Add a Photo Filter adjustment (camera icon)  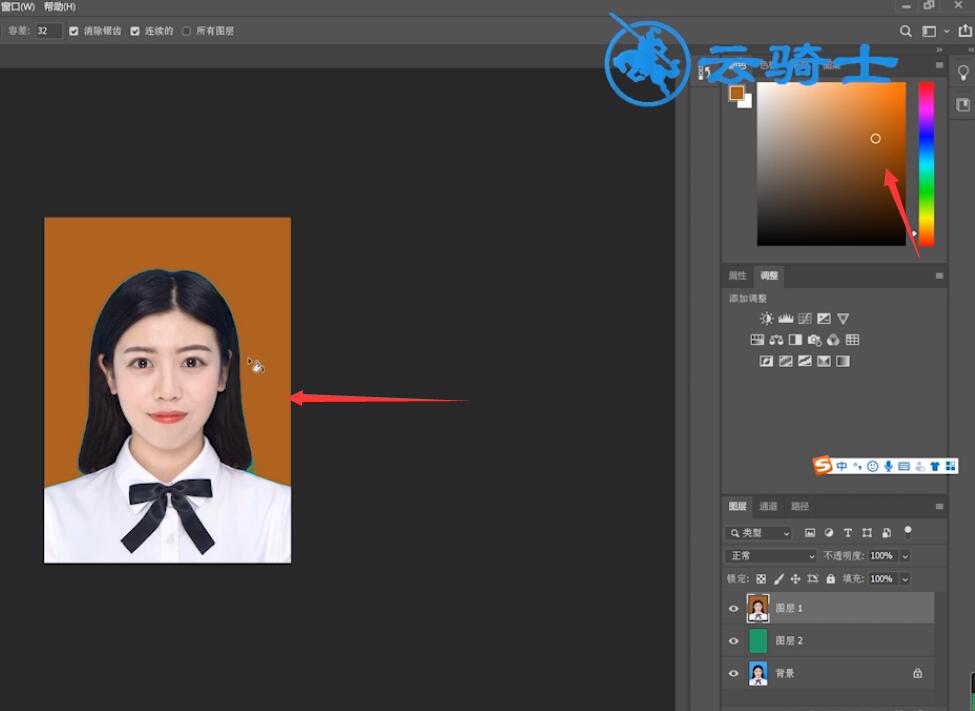point(815,340)
